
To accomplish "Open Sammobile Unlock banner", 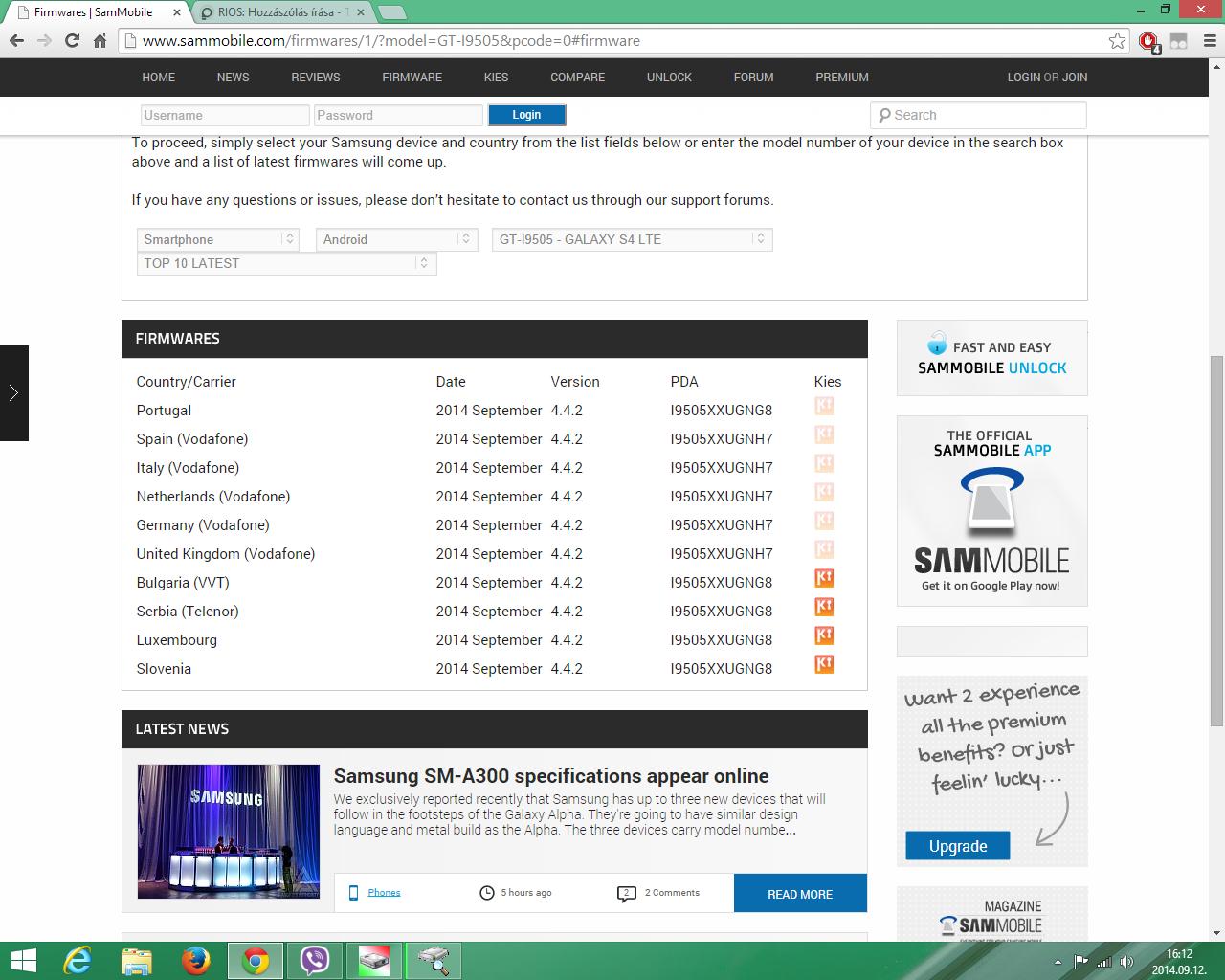I will (992, 358).
